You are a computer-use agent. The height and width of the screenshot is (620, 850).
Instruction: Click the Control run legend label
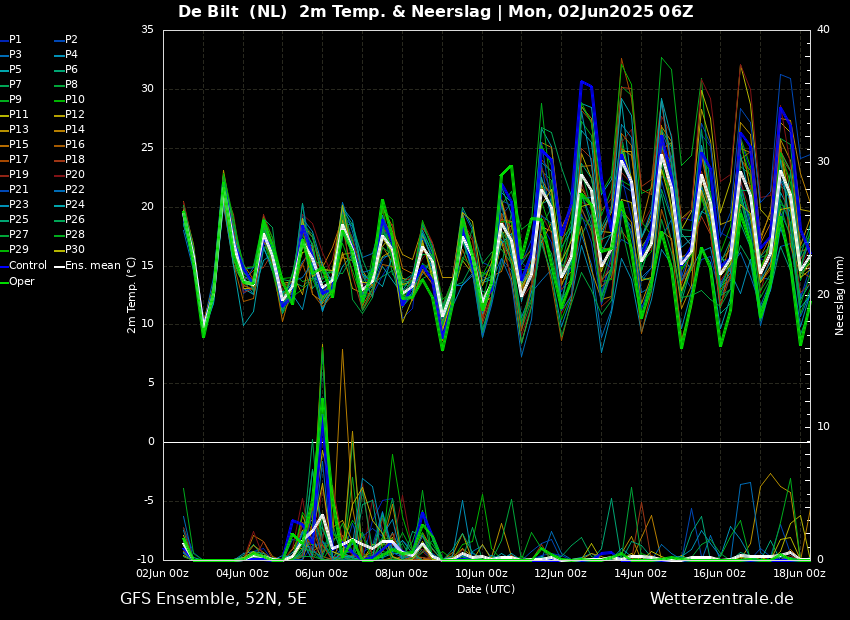(x=27, y=266)
